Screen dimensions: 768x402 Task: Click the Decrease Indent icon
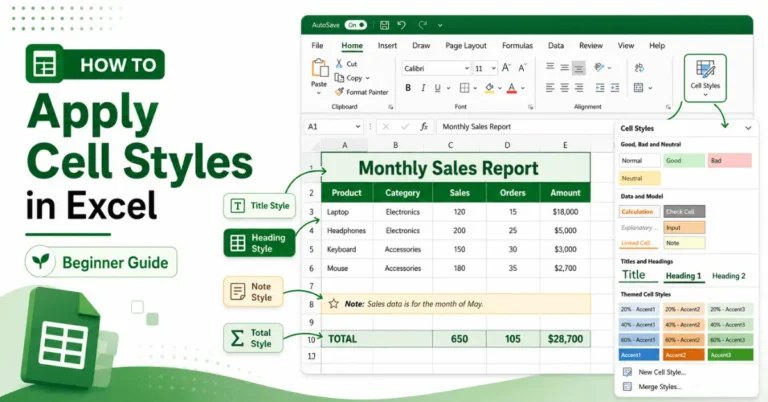coord(600,88)
